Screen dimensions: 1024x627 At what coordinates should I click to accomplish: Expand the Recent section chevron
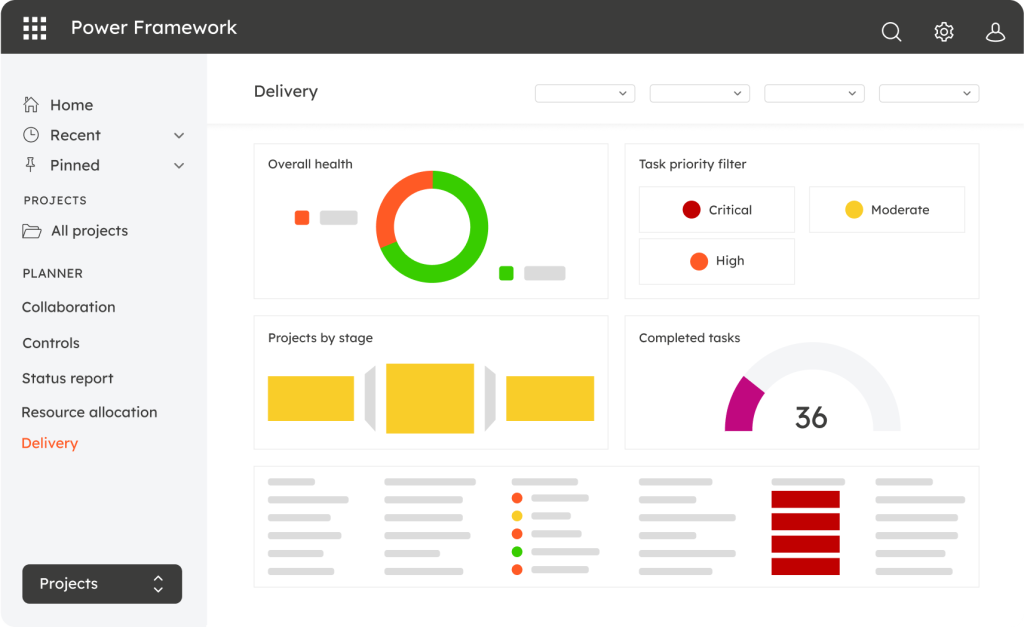click(x=179, y=136)
